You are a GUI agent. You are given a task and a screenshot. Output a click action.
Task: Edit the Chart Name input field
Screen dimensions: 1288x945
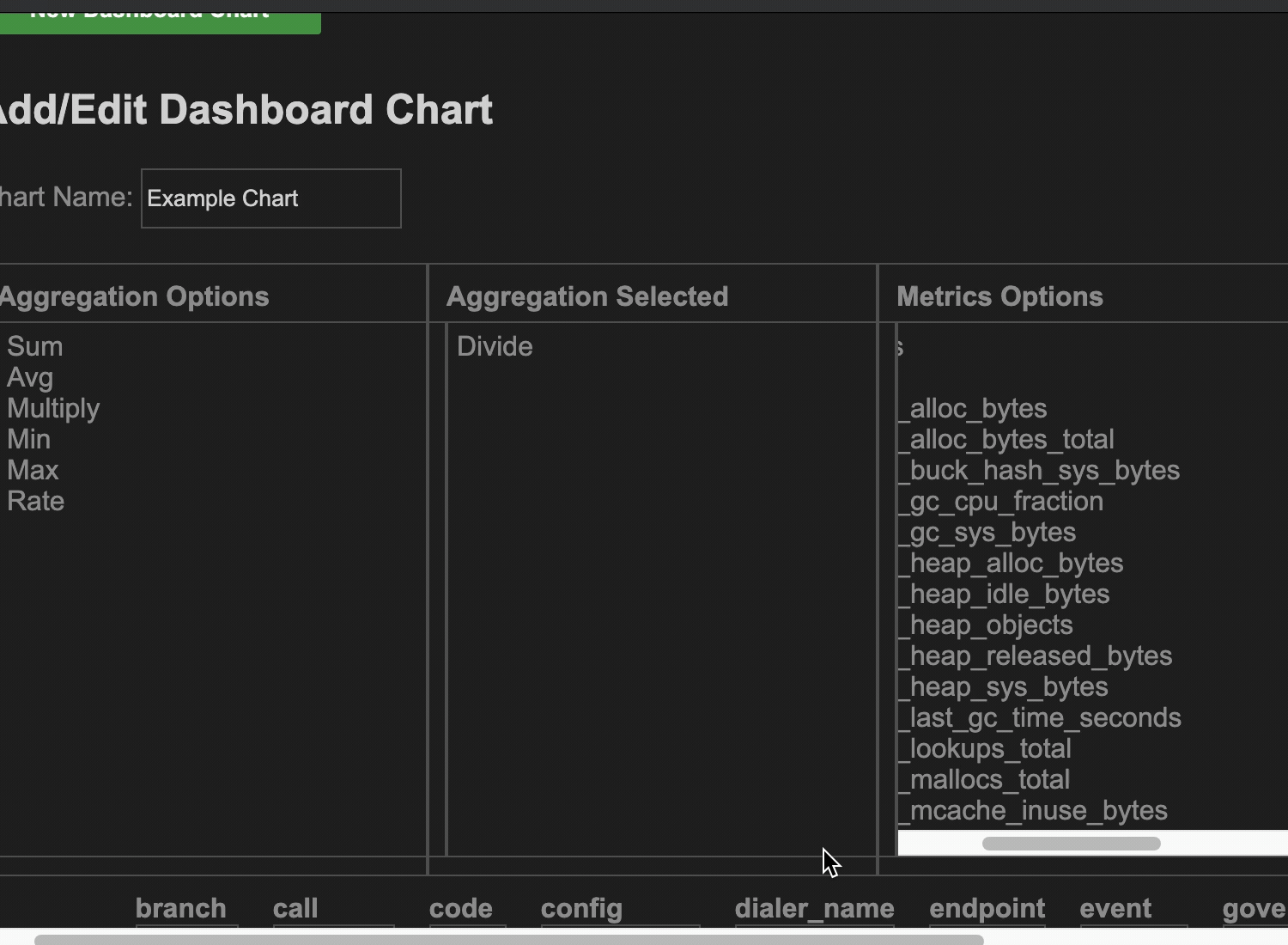(270, 198)
